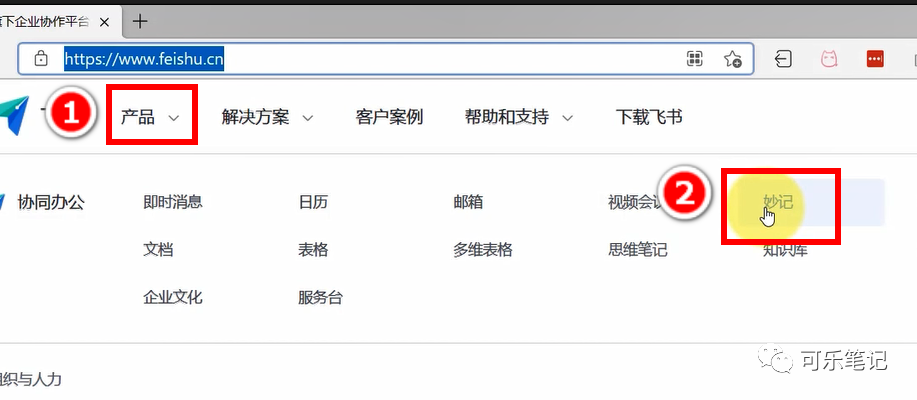Open 客户案例 navigation item

(389, 118)
